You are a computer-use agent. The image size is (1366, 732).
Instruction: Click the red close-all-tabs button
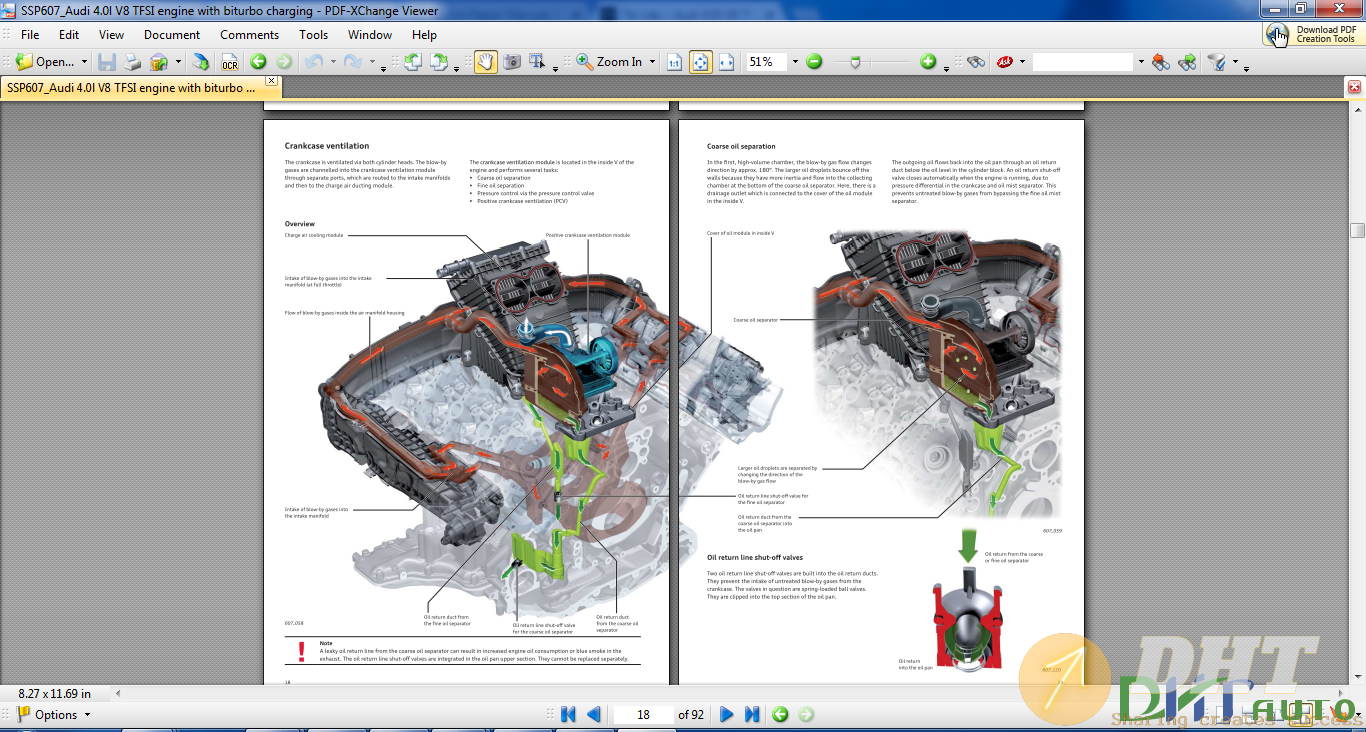(1355, 87)
